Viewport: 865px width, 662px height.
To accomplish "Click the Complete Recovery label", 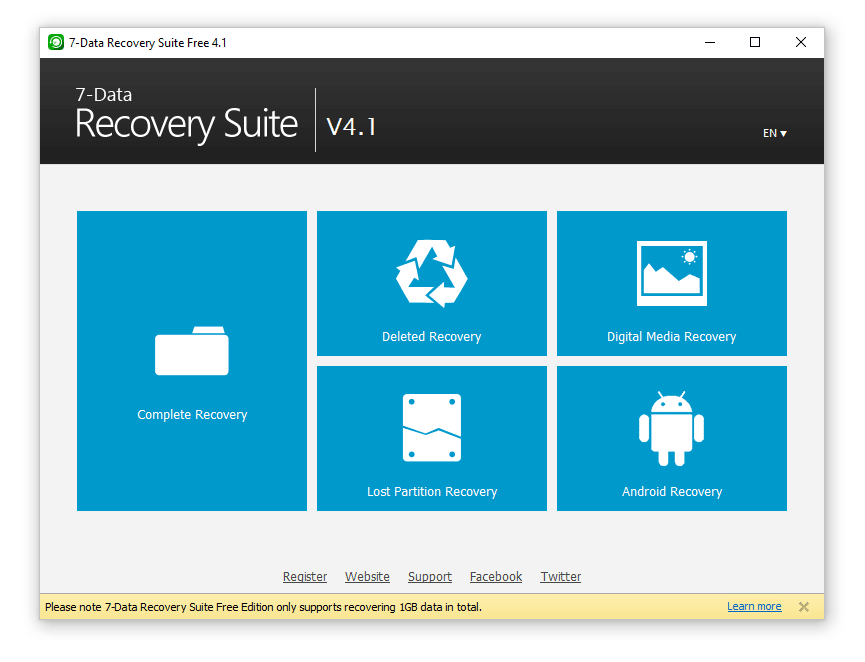I will click(192, 415).
